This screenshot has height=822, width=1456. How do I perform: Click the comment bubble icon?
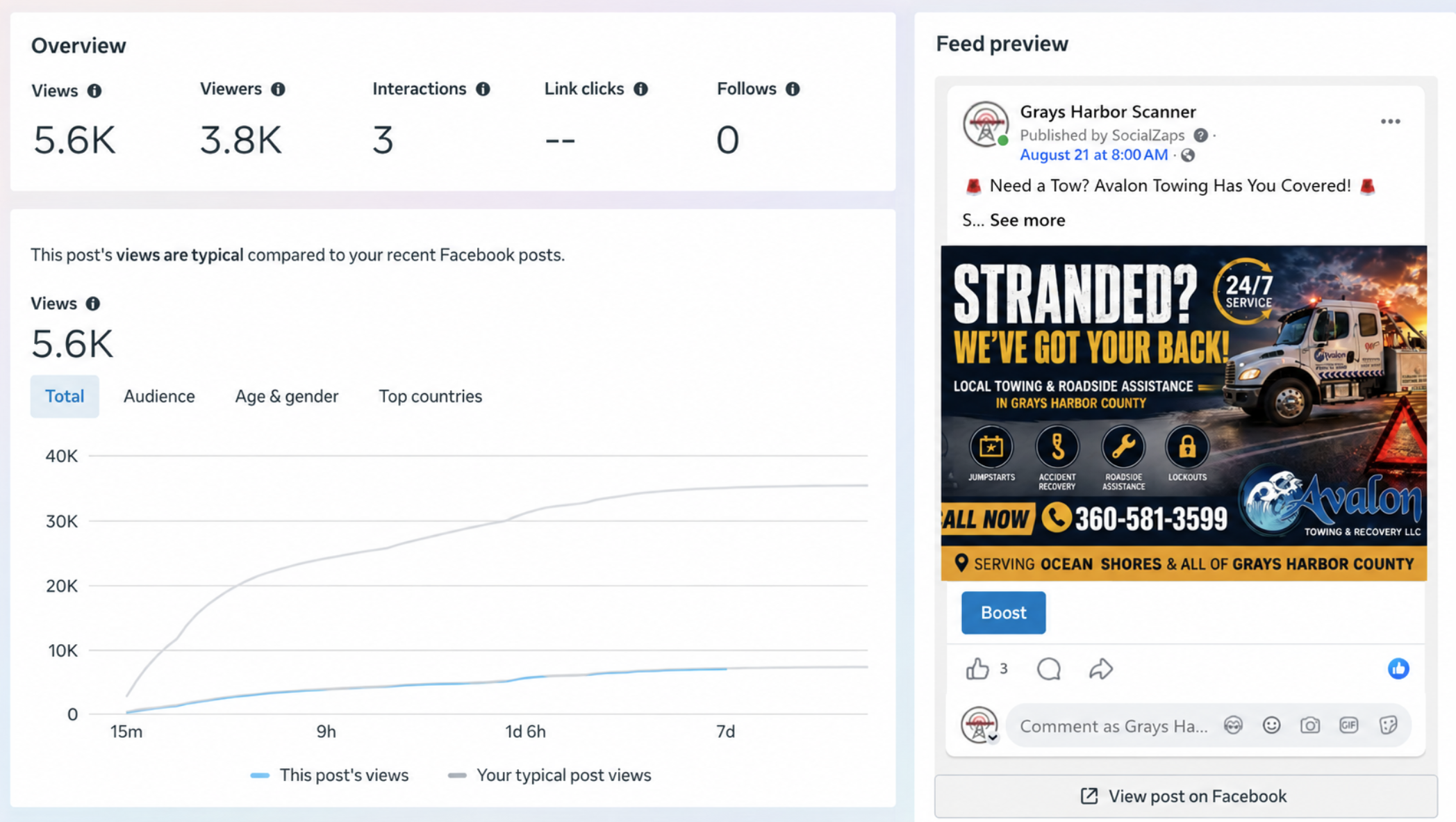click(1049, 669)
